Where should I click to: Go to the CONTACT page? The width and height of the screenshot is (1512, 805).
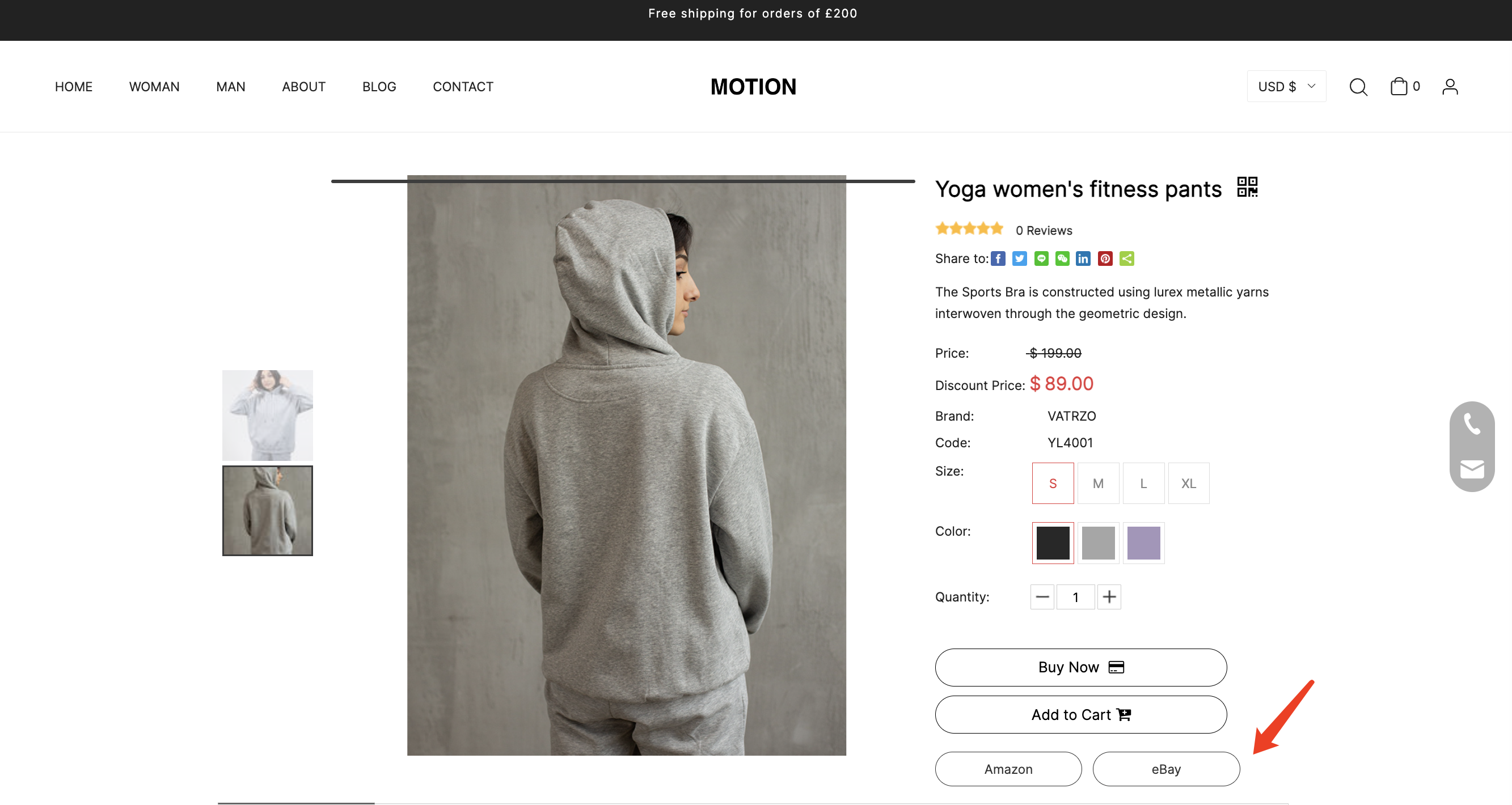[463, 87]
